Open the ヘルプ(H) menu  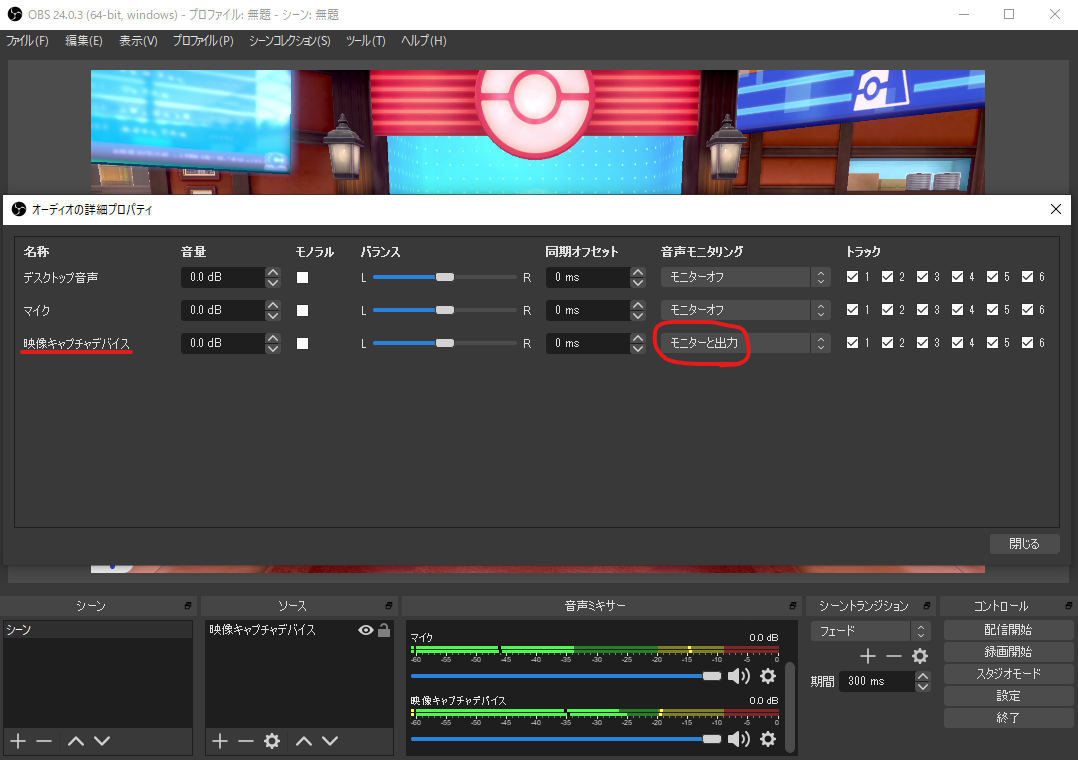coord(424,41)
